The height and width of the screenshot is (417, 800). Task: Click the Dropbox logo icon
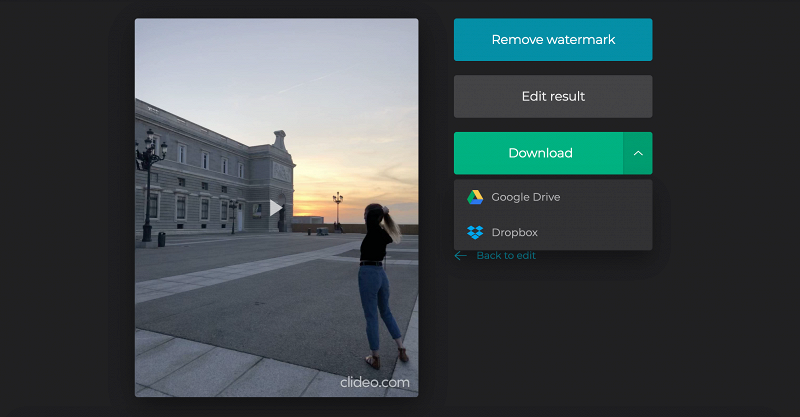coord(475,232)
